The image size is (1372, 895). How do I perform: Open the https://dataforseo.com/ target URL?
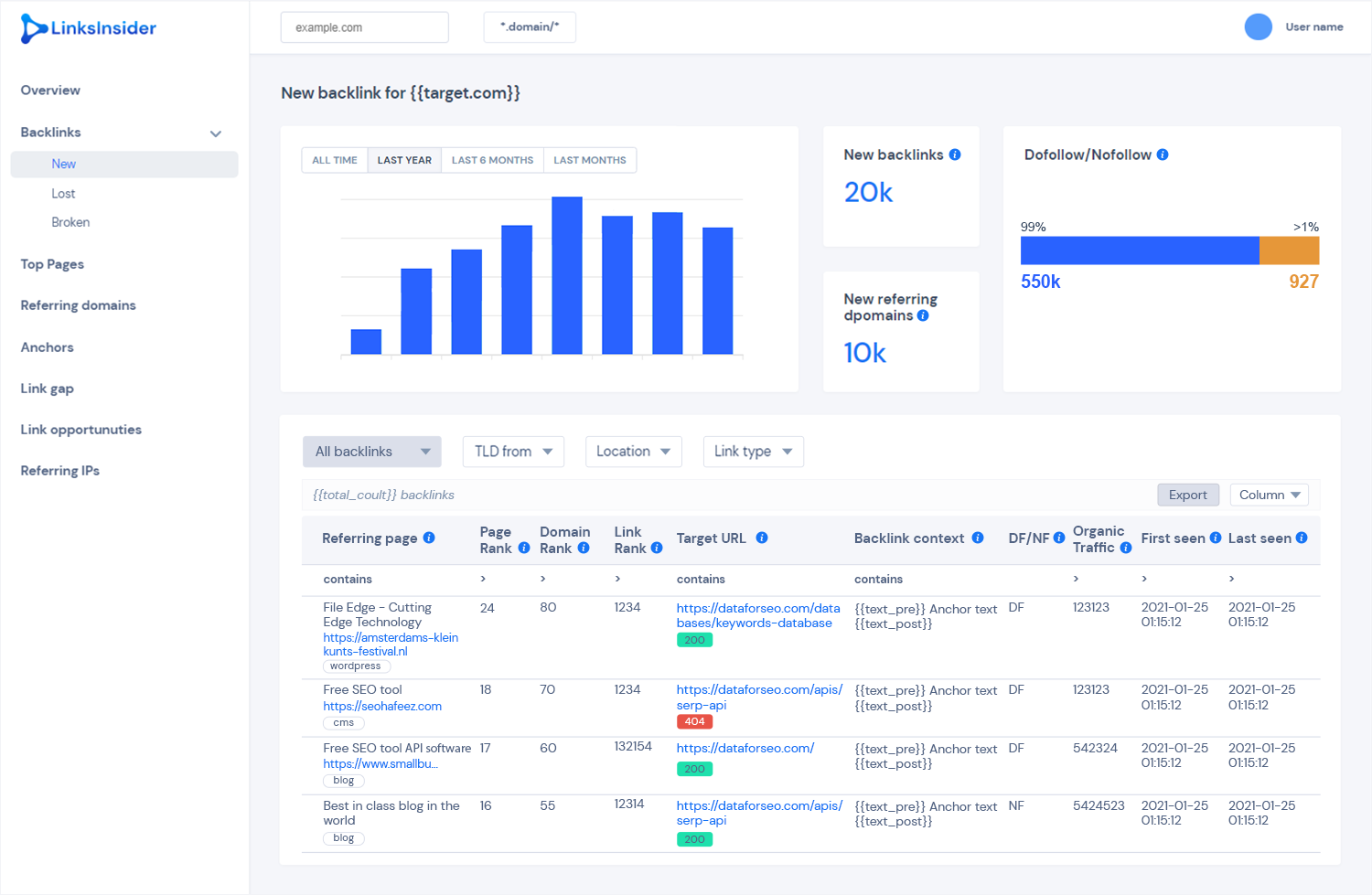pos(745,748)
